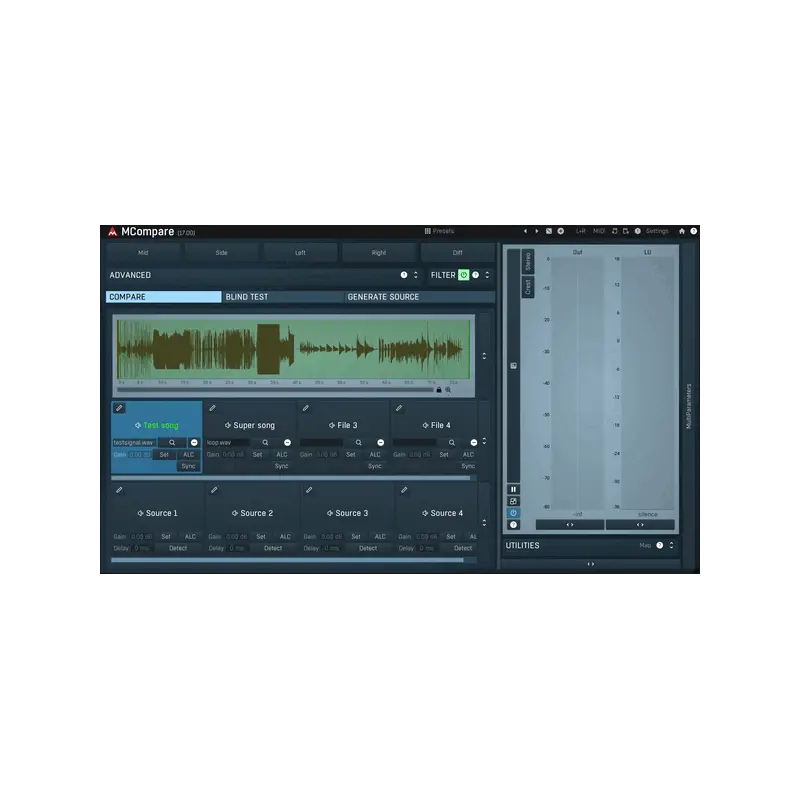Toggle Side monitoring mode
The width and height of the screenshot is (800, 800).
pyautogui.click(x=221, y=253)
